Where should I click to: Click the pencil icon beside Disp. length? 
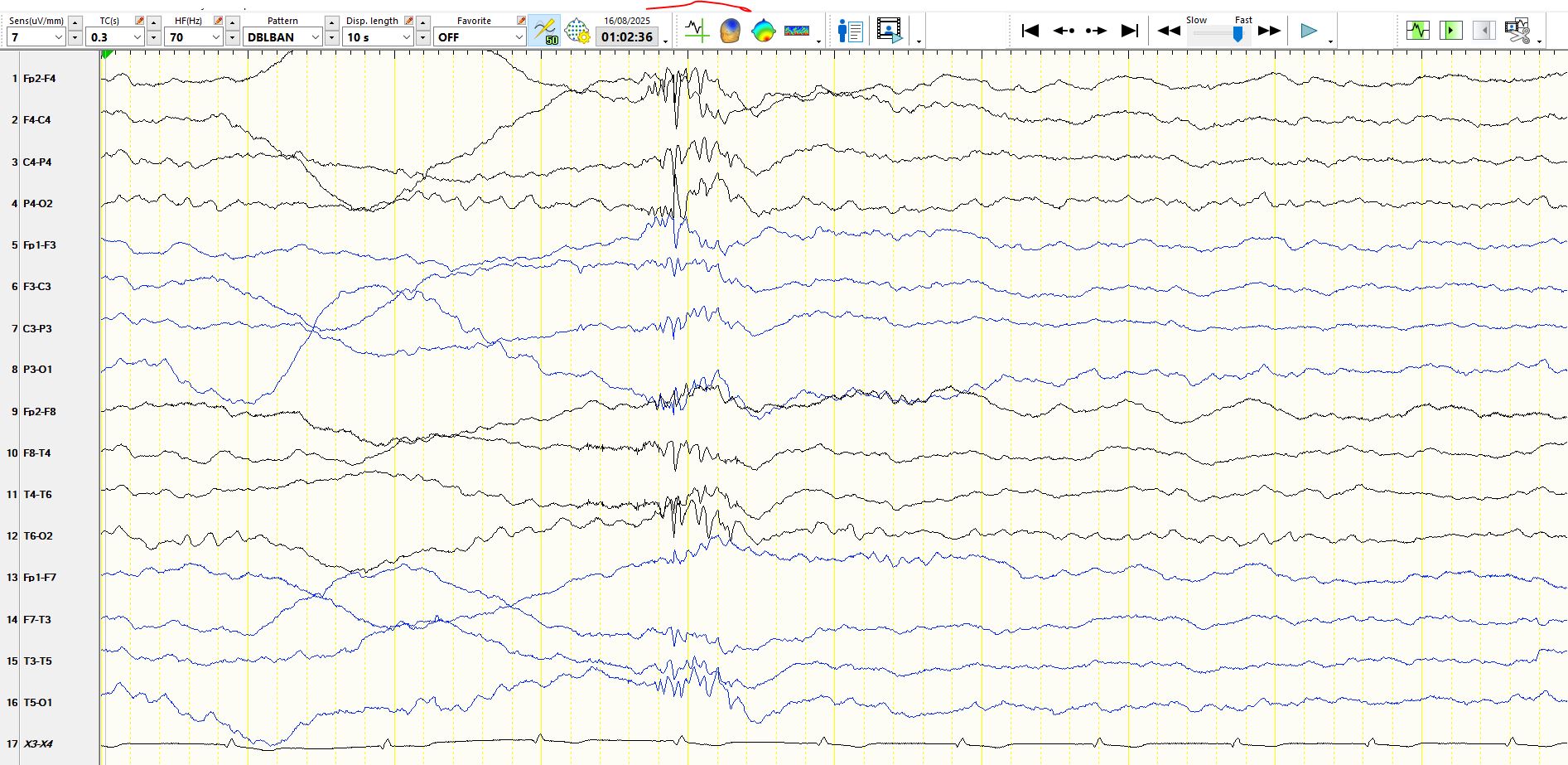tap(408, 21)
